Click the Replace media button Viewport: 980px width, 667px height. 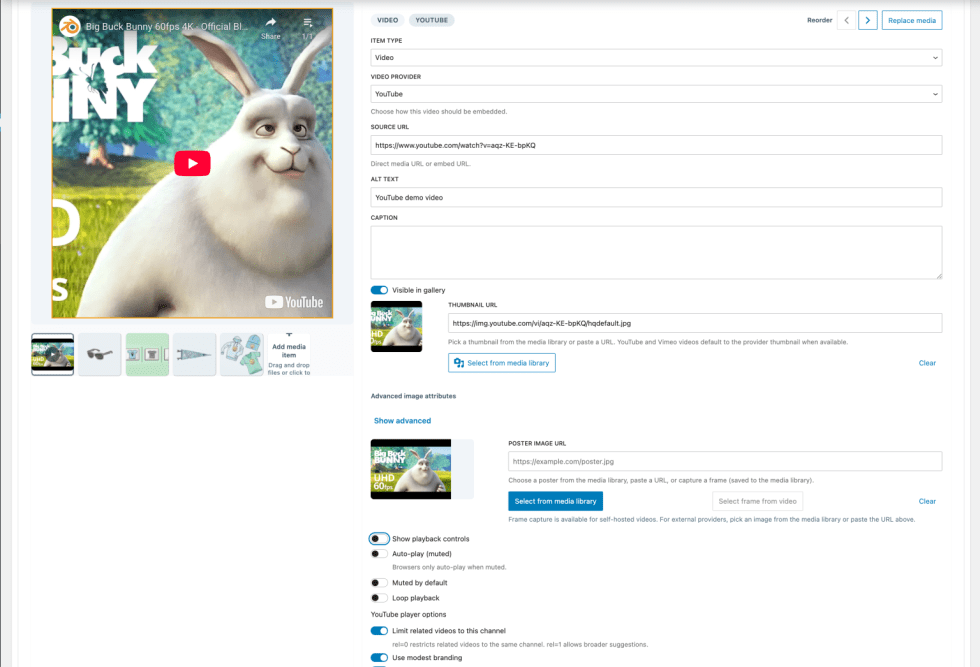click(912, 20)
